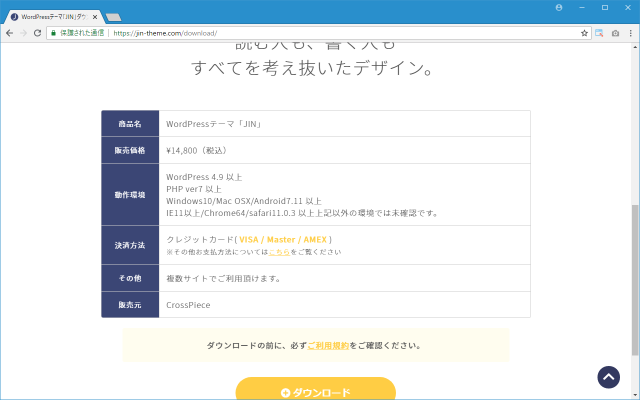The width and height of the screenshot is (640, 400).
Task: Open Chrome three-dot menu
Action: click(x=631, y=33)
